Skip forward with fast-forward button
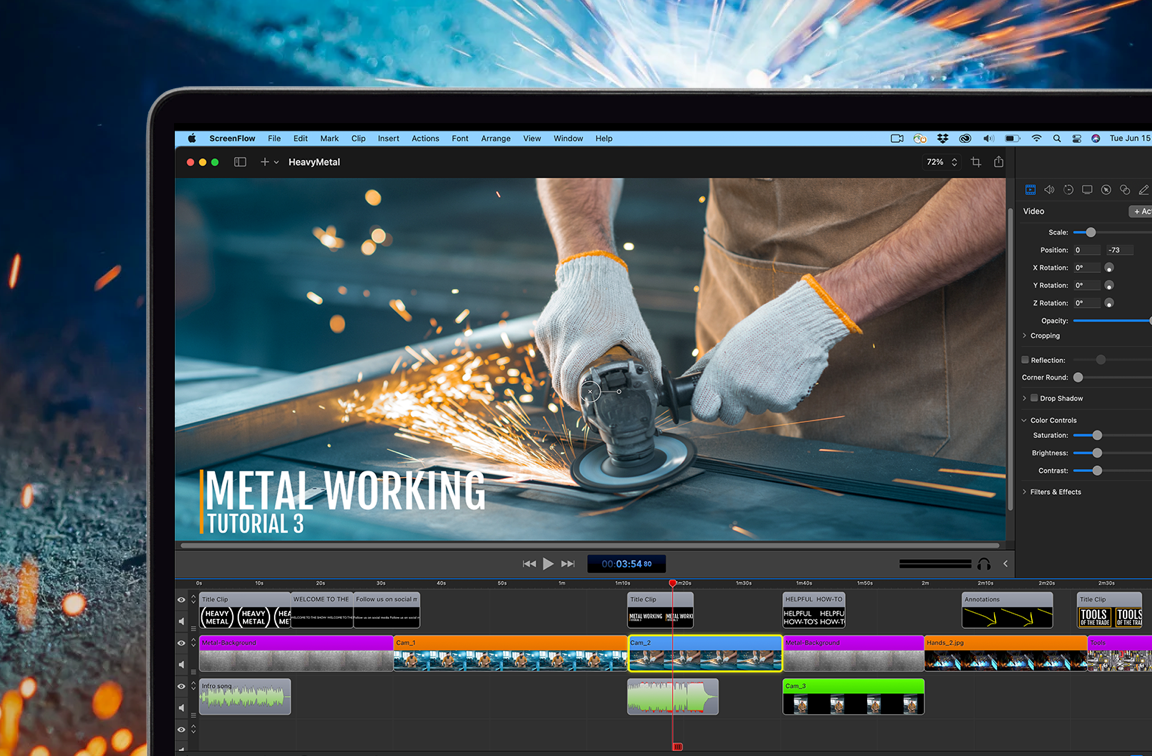 pyautogui.click(x=568, y=564)
